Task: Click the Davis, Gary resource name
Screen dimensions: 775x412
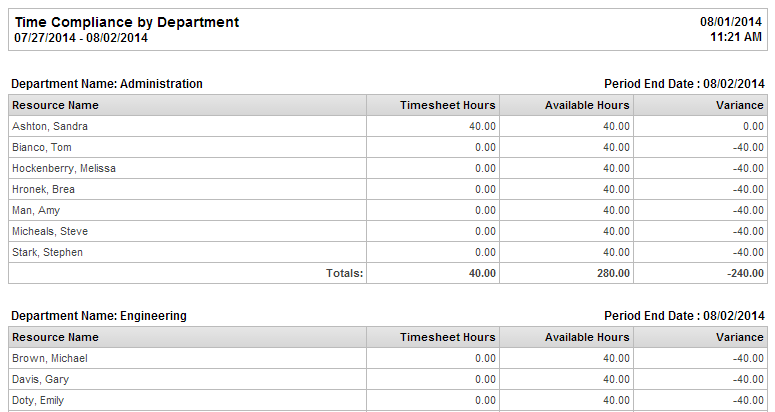Action: coord(40,379)
